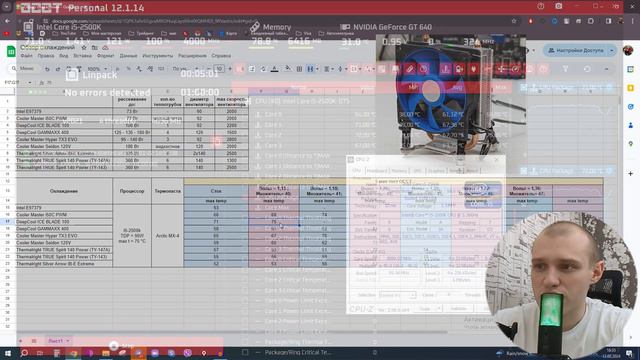Open the CPU-Z Graphics tab
640x360 pixels.
(x=436, y=171)
